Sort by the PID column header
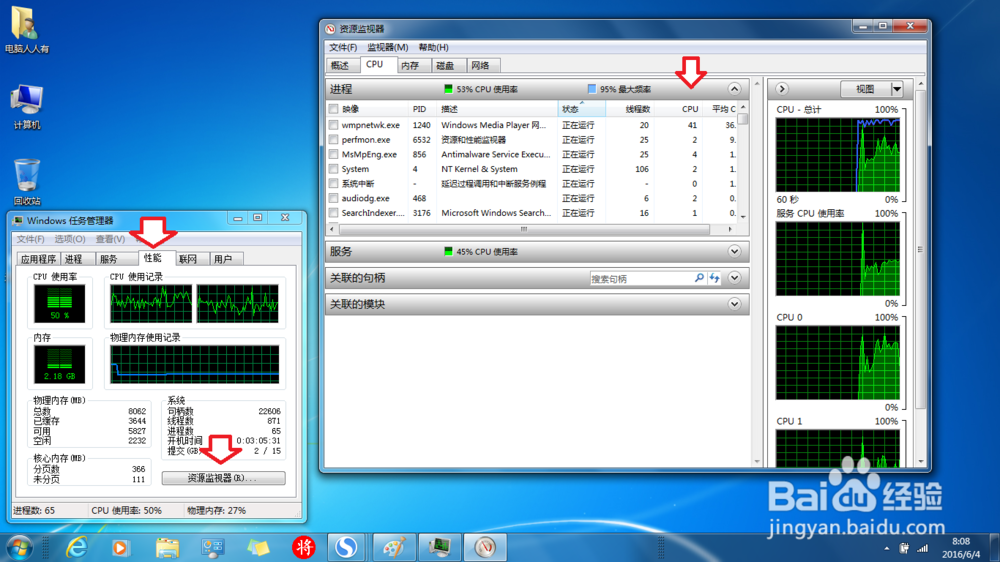This screenshot has height=562, width=1000. [x=422, y=109]
